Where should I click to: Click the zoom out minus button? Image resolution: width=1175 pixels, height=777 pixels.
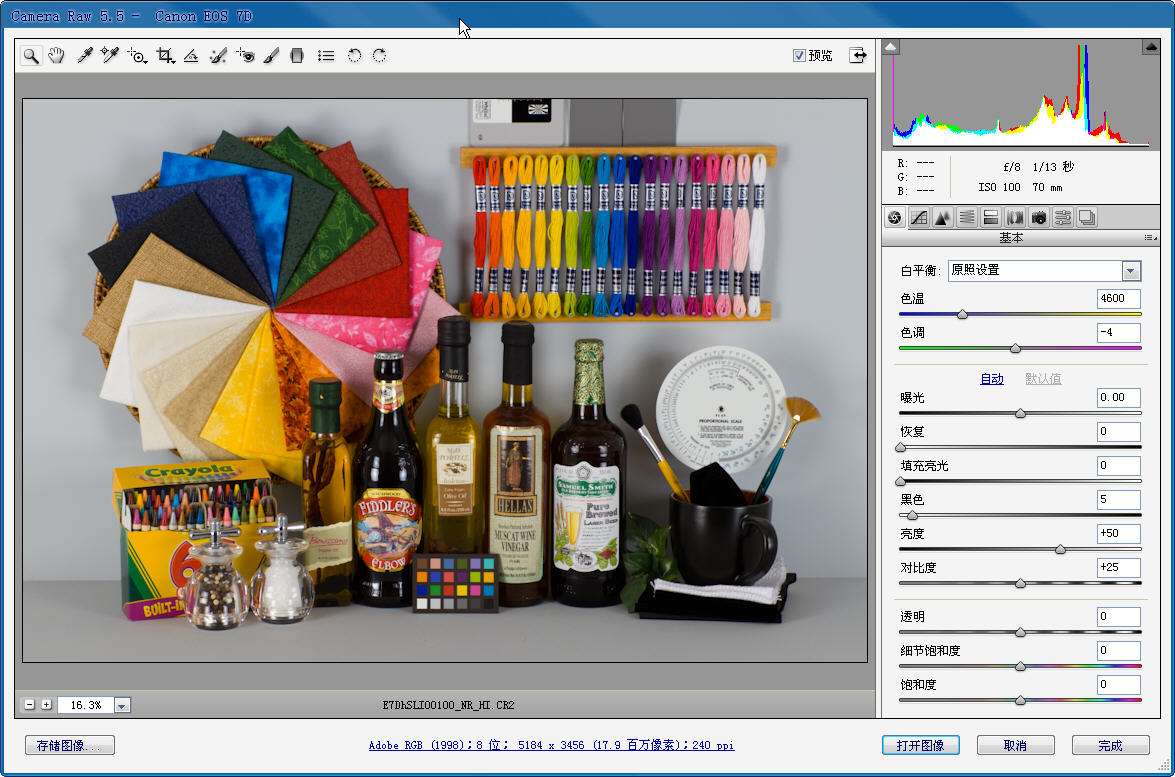(29, 704)
